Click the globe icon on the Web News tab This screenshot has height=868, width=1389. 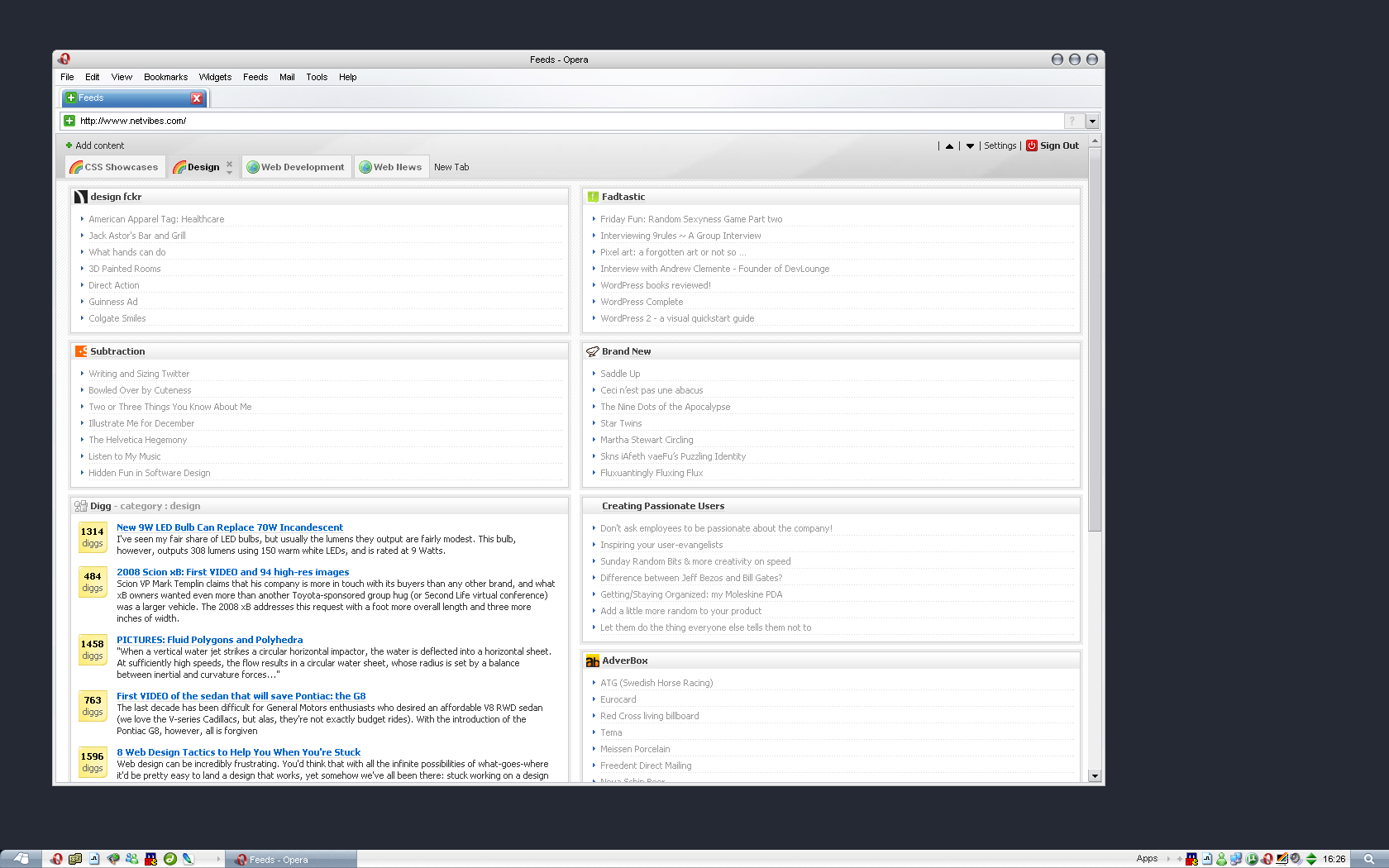point(365,167)
